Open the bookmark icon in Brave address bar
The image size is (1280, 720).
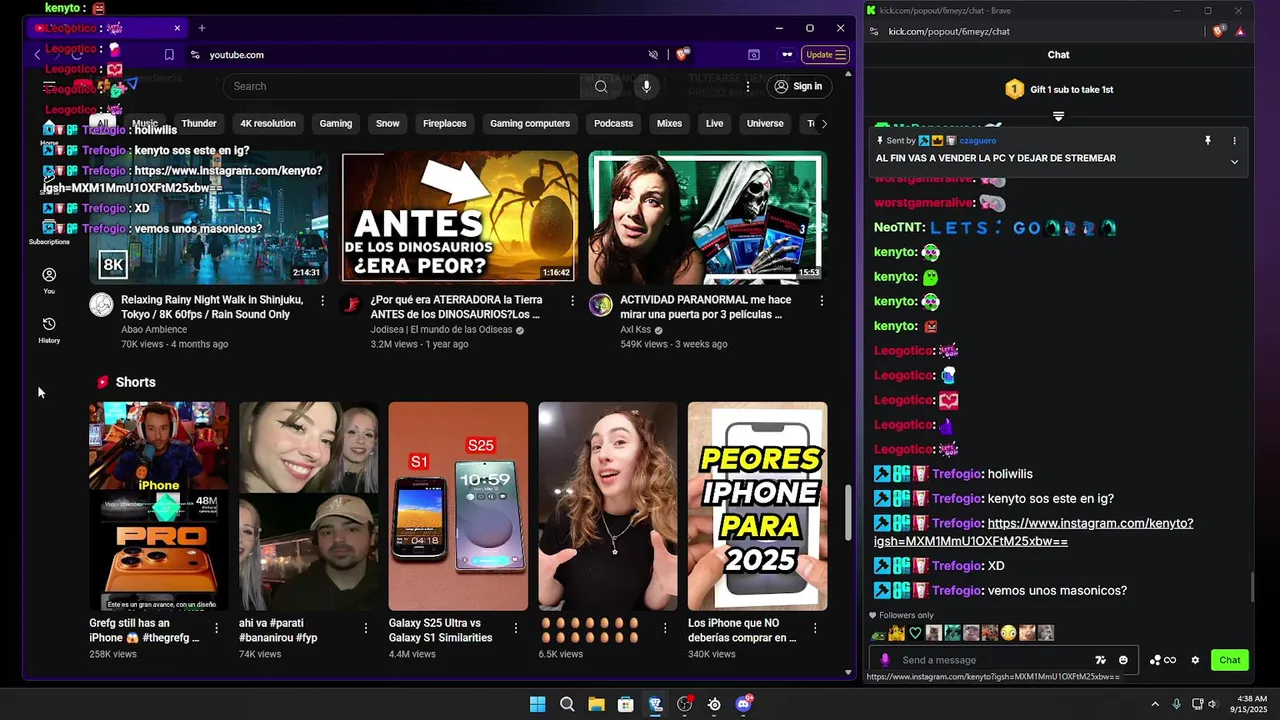pos(169,55)
